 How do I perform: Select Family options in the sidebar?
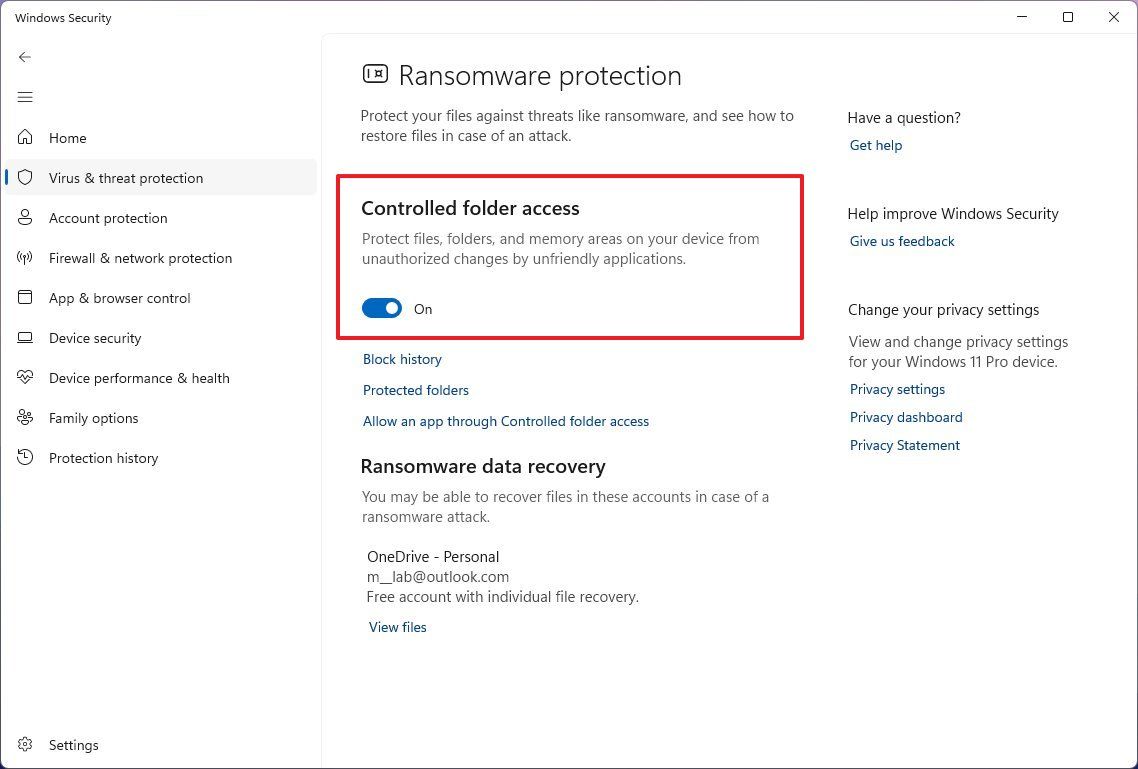pos(93,418)
